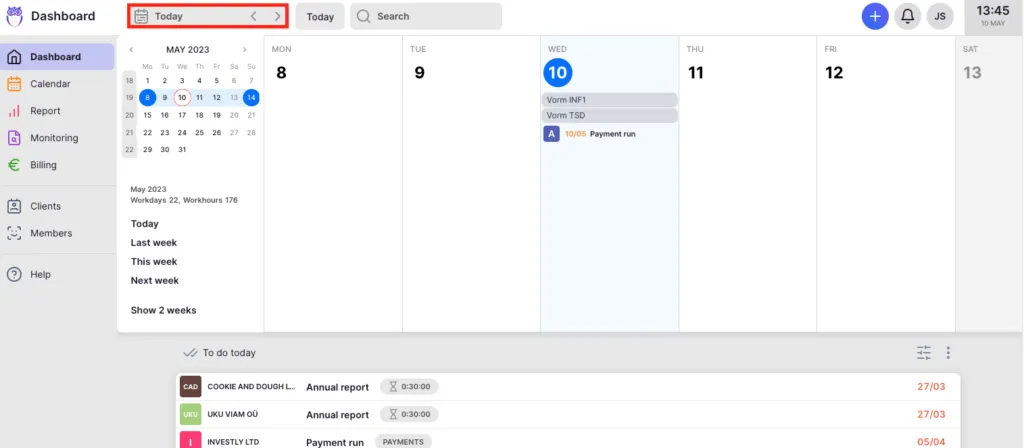Screen dimensions: 1024x448
Task: Click the Today shortcut link below the mini calendar
Action: [x=144, y=223]
